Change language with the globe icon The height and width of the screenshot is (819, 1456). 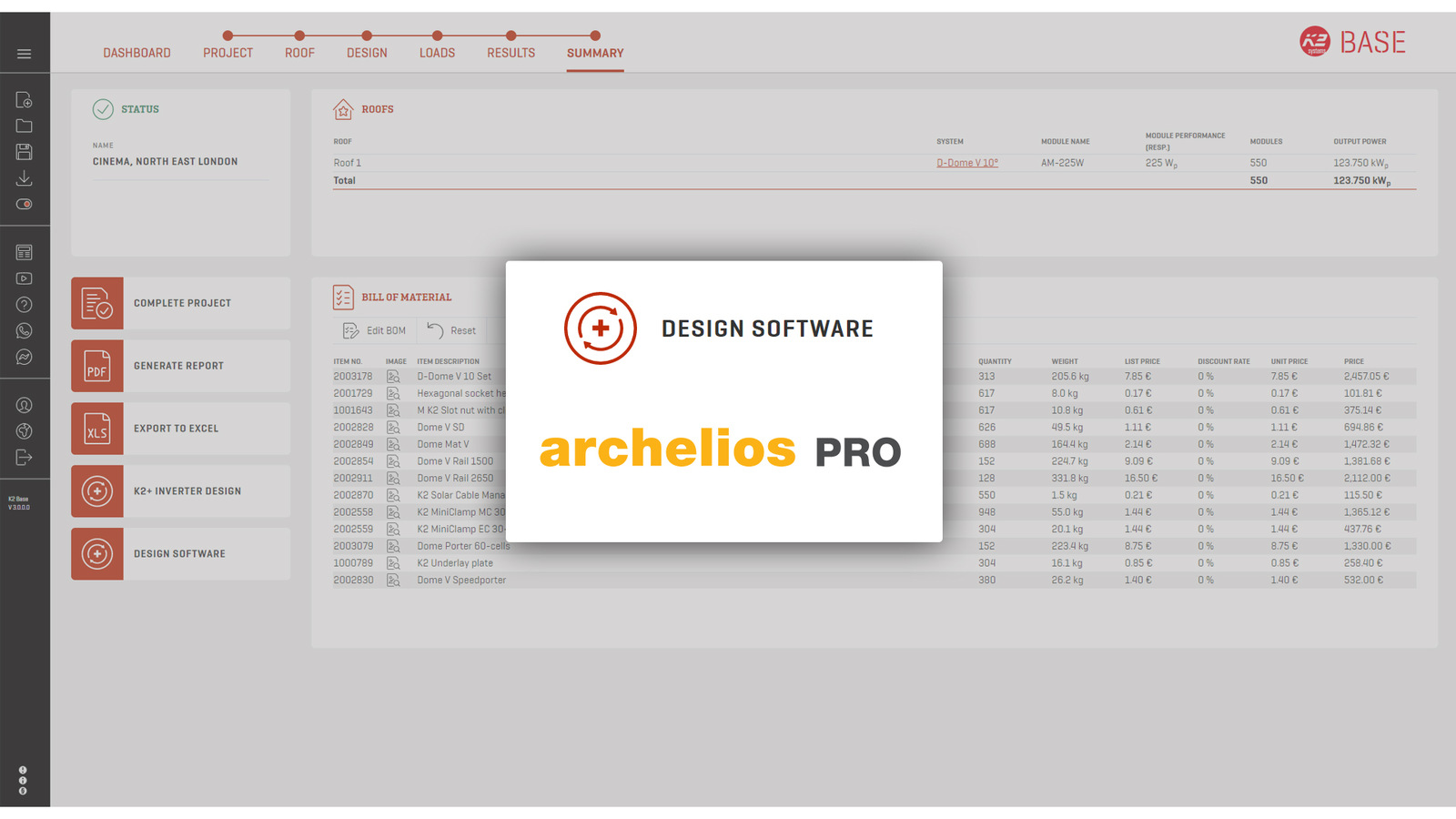pyautogui.click(x=25, y=431)
